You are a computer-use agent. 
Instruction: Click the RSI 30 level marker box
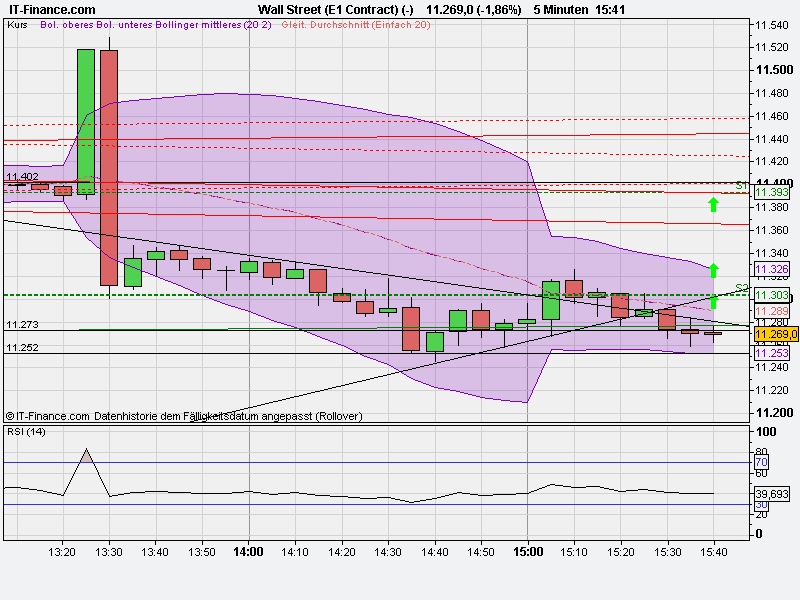(x=762, y=505)
